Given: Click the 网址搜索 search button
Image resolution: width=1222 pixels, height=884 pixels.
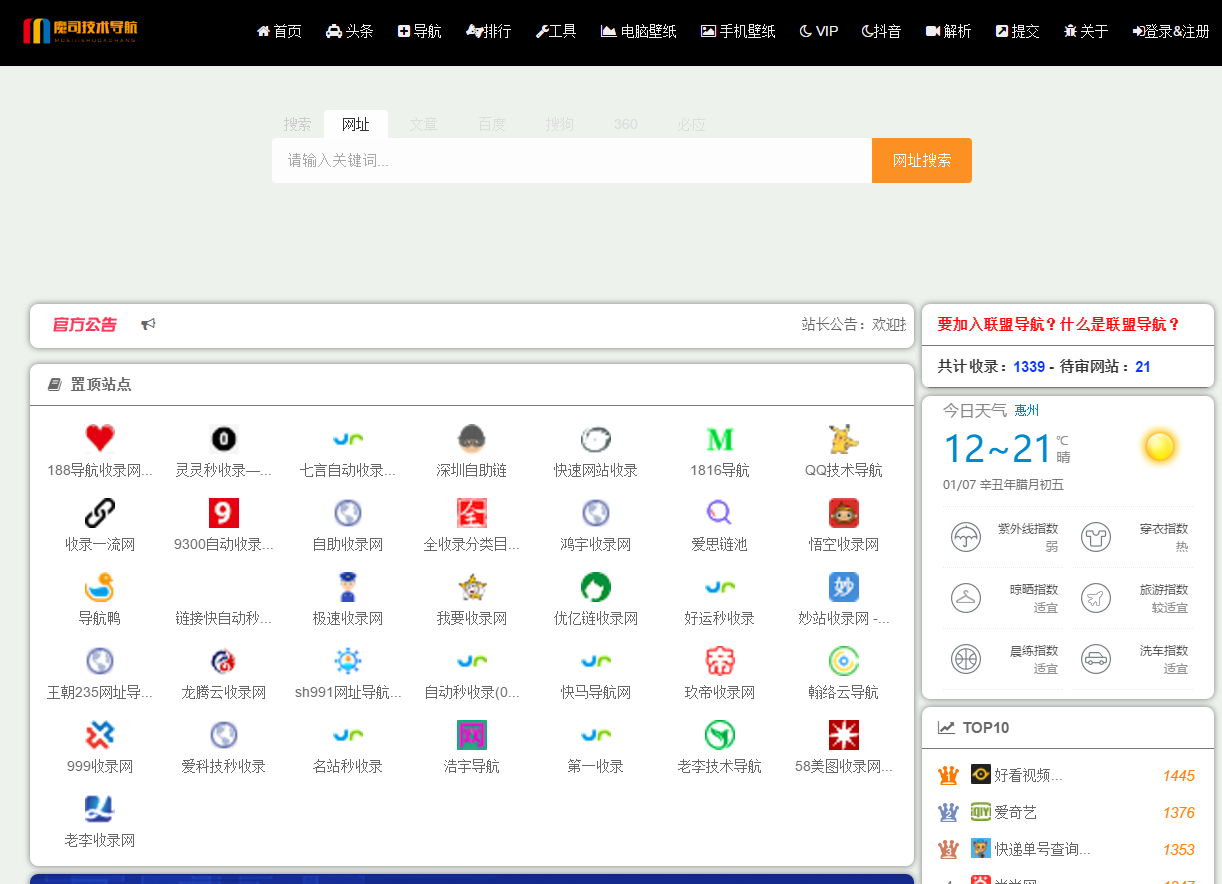Looking at the screenshot, I should tap(920, 160).
